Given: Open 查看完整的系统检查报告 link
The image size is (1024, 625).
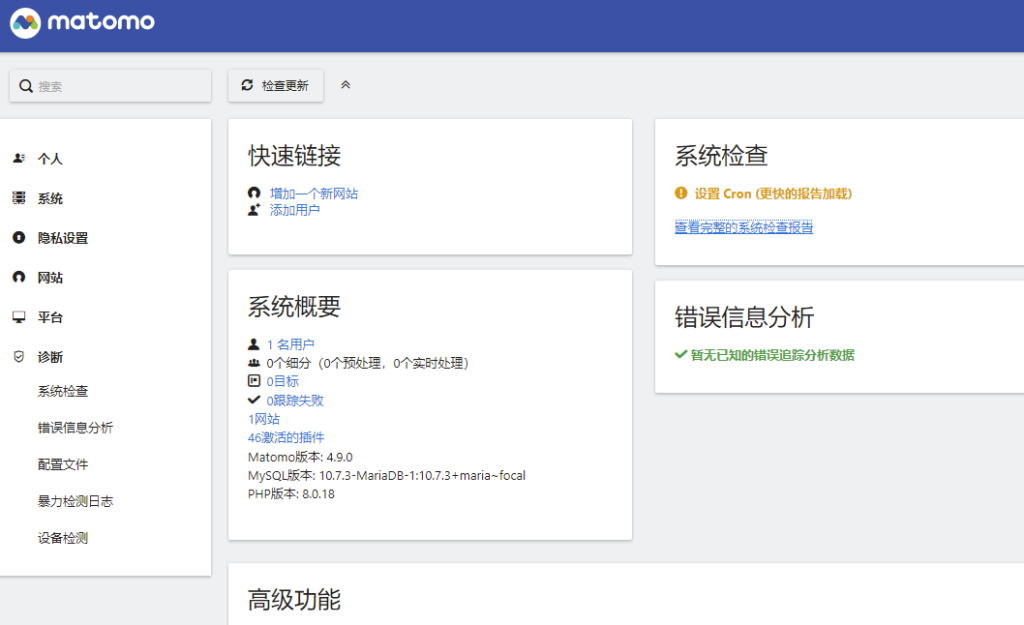Looking at the screenshot, I should point(744,228).
